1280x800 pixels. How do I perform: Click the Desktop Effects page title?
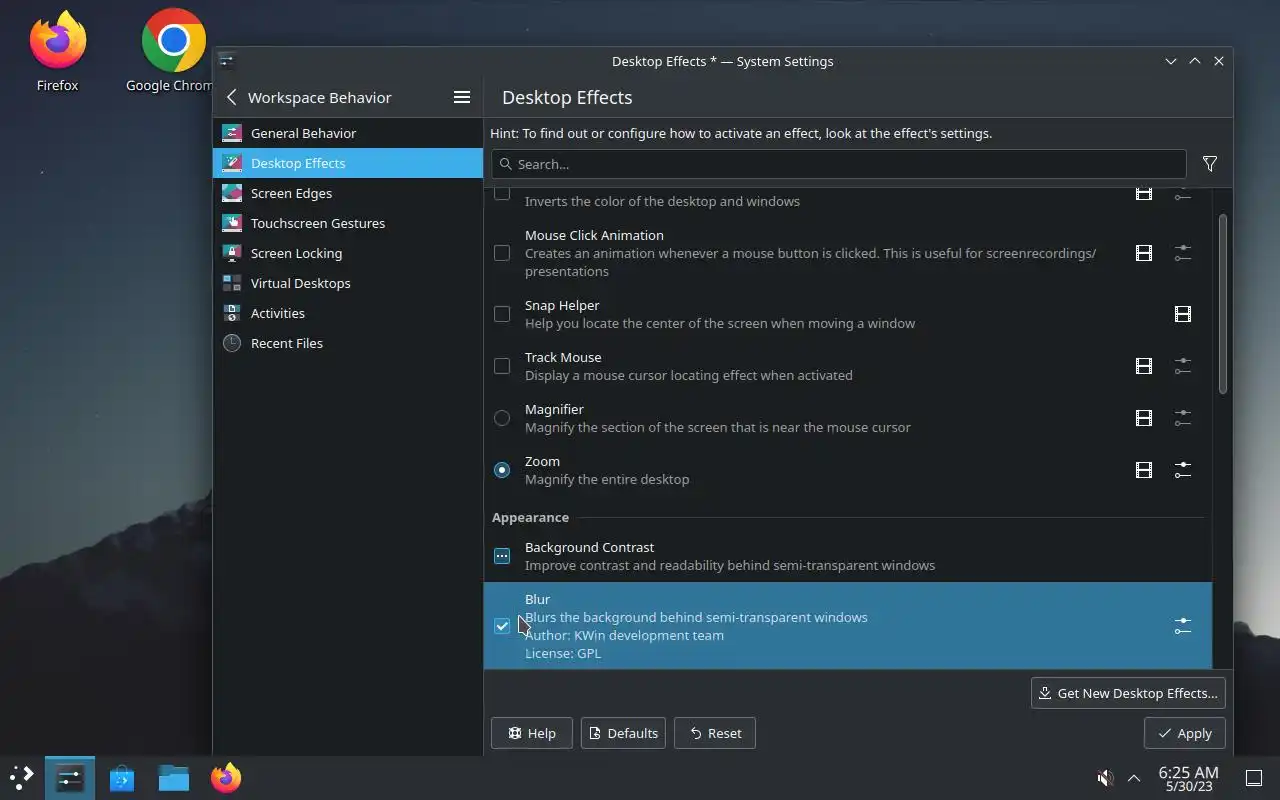pos(567,97)
